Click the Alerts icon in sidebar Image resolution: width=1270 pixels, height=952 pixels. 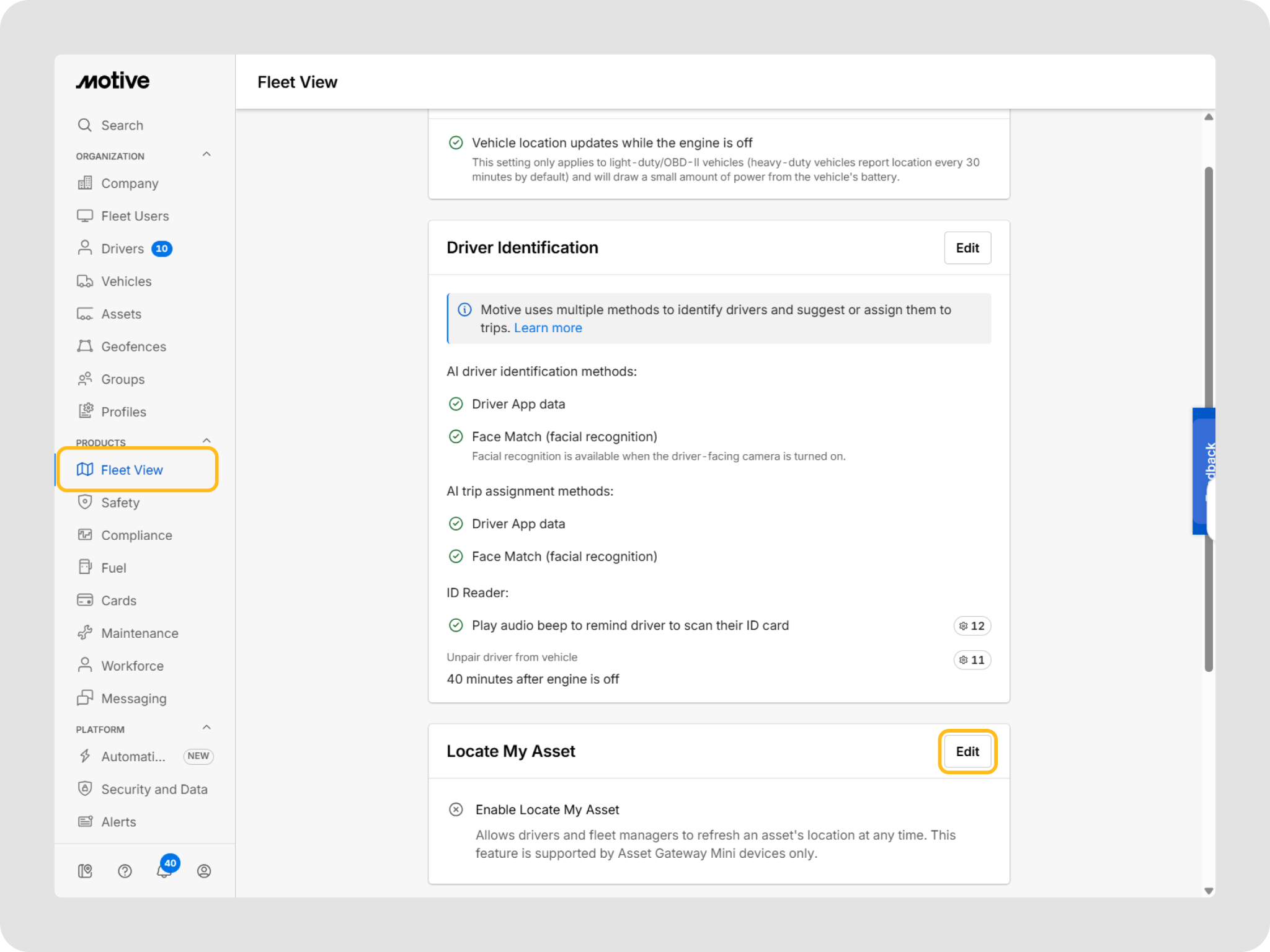pos(85,821)
